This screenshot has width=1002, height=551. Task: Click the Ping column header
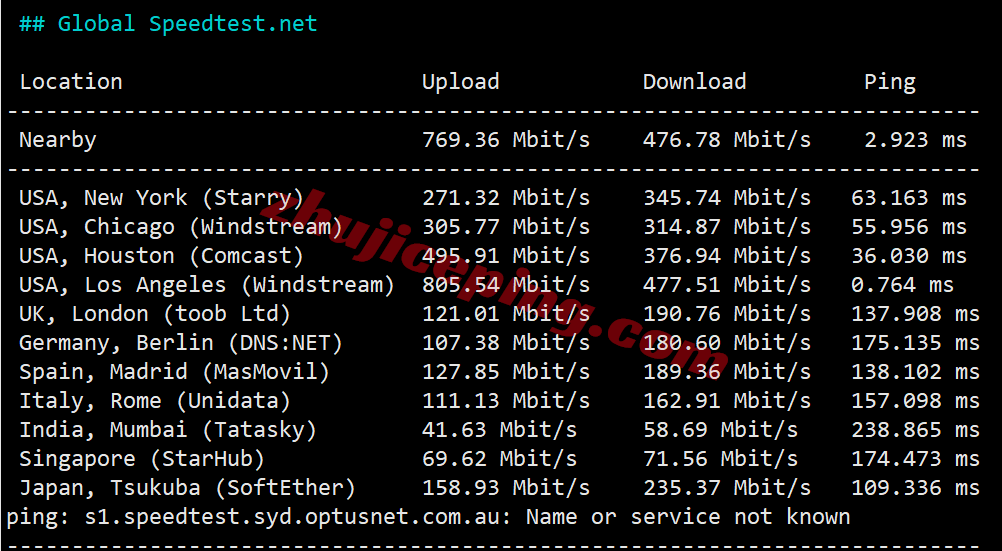click(x=890, y=82)
